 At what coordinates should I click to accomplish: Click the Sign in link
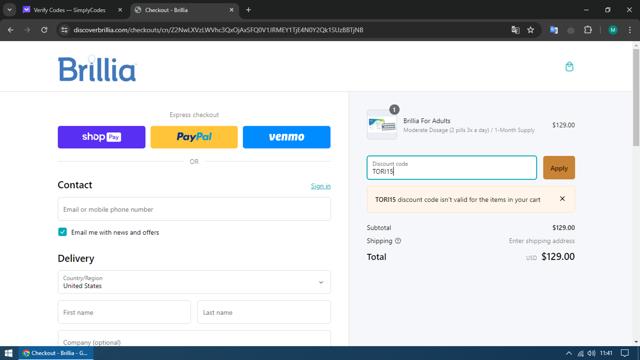(x=320, y=186)
